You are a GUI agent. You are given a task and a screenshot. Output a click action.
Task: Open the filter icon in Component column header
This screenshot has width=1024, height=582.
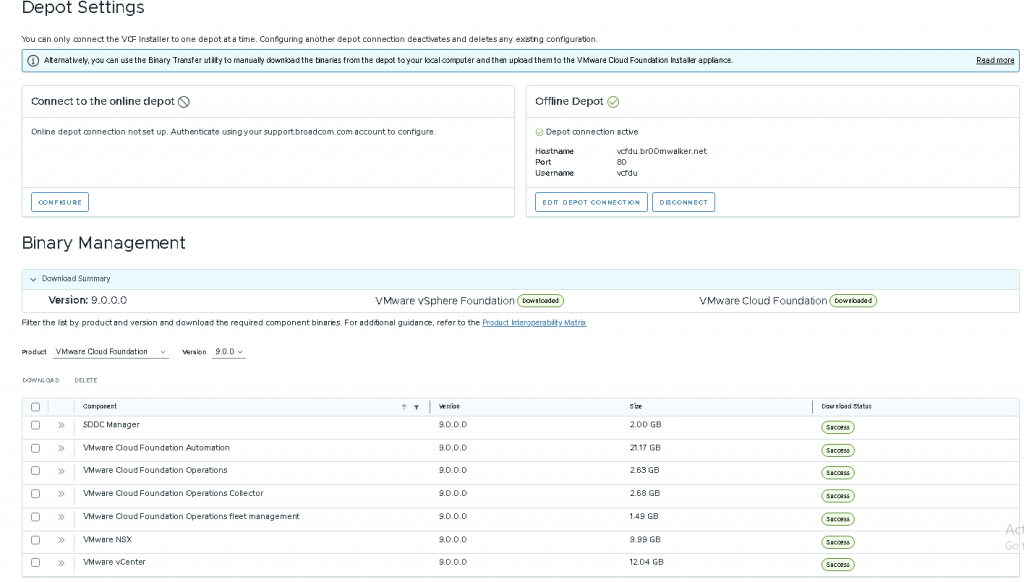click(417, 407)
